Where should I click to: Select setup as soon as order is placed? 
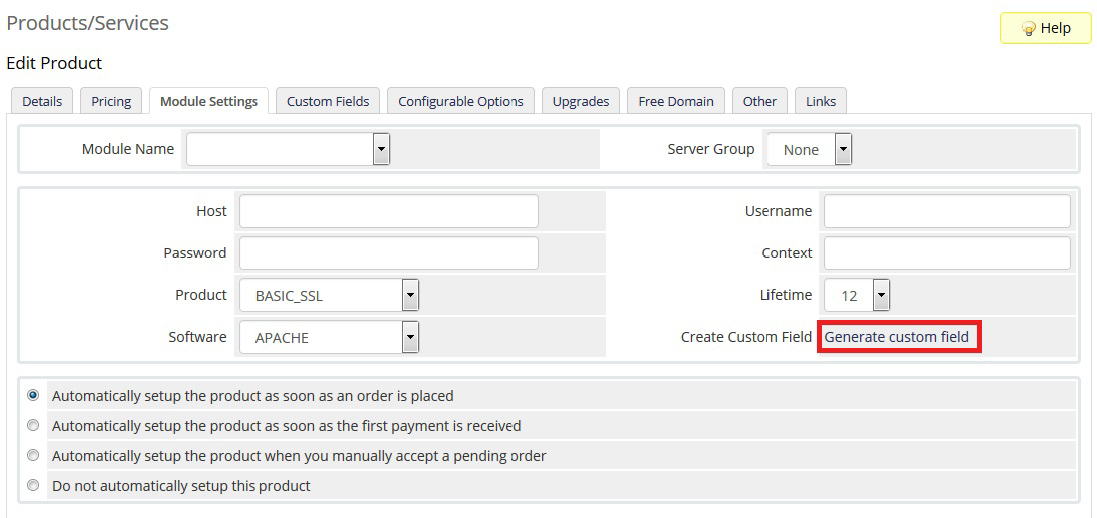pyautogui.click(x=33, y=395)
